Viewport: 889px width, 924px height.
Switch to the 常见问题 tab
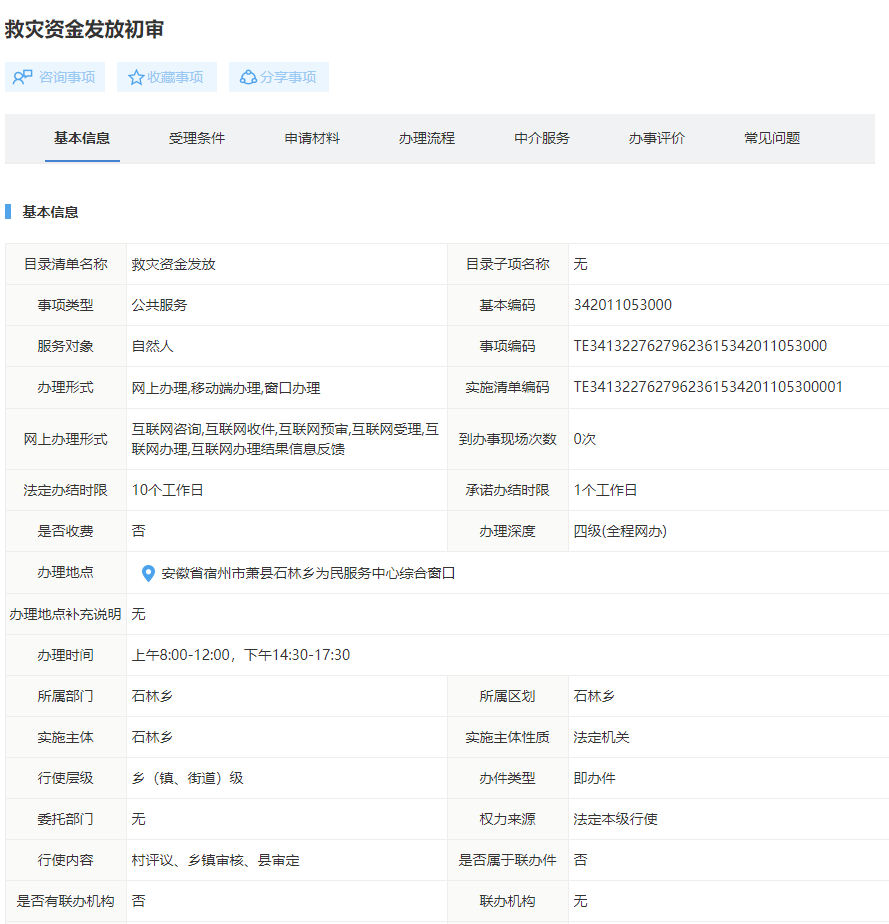coord(772,138)
